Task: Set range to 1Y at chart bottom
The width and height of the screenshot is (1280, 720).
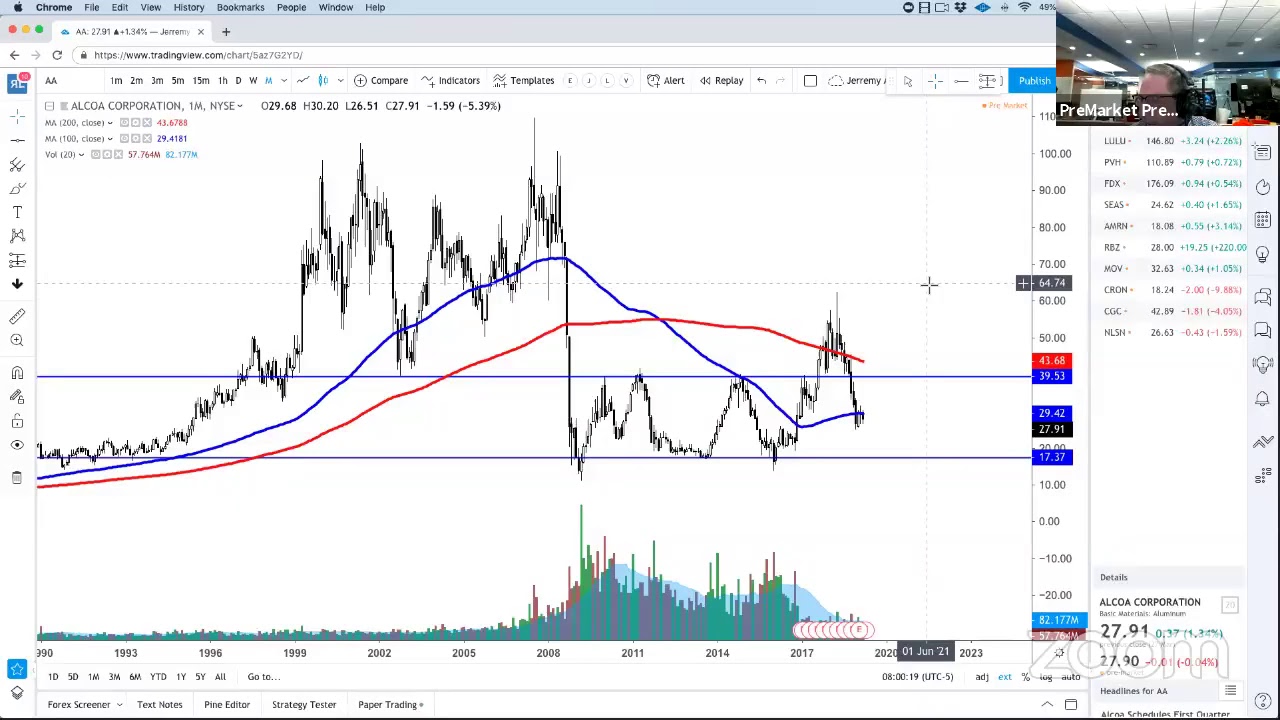Action: tap(181, 677)
